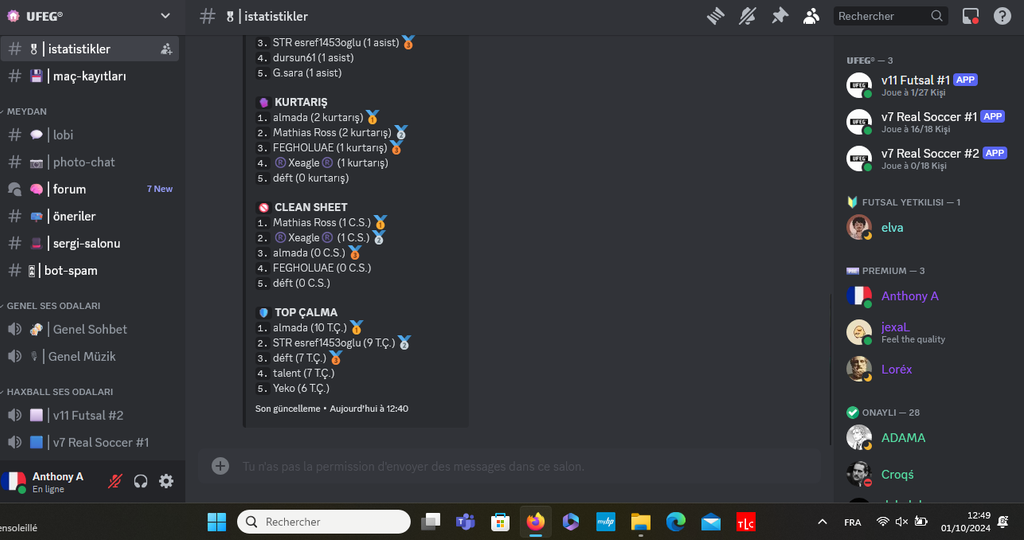The height and width of the screenshot is (540, 1024).
Task: Open FRA keyboard language selector
Action: (x=852, y=522)
